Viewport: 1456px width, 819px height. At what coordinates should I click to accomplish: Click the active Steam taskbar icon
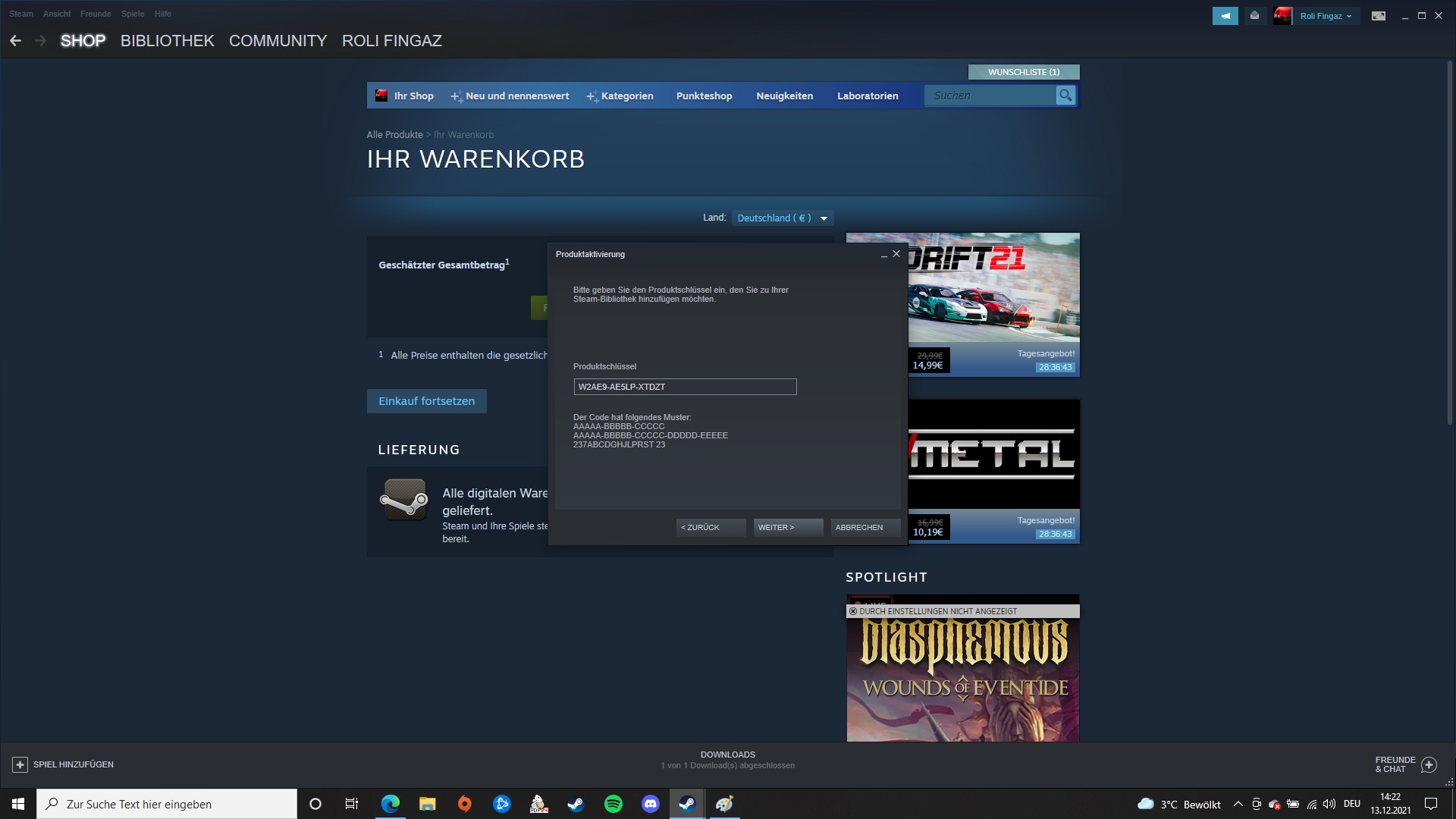[x=688, y=804]
